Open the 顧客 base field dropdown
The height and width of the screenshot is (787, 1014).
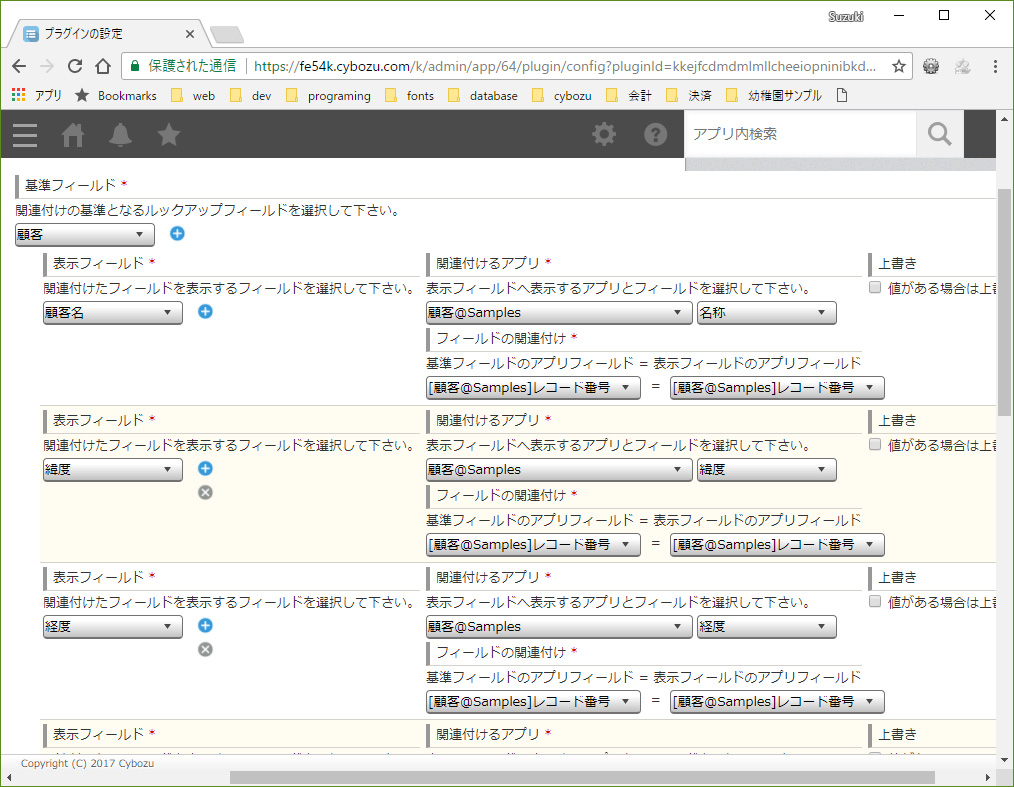pyautogui.click(x=85, y=235)
